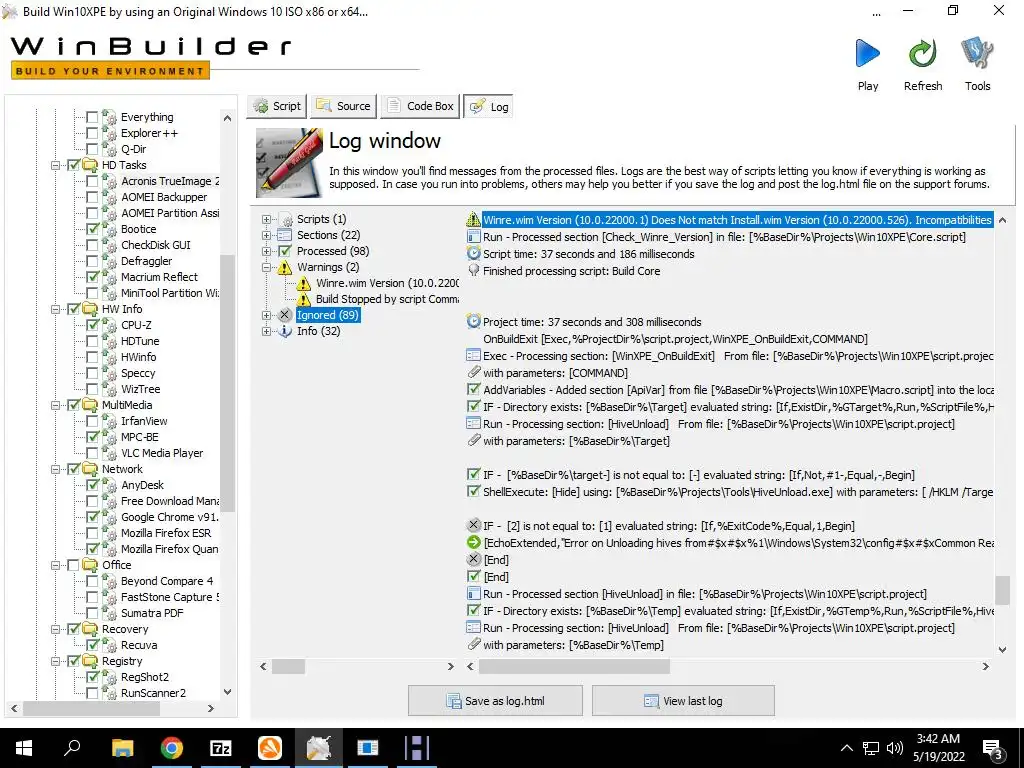The image size is (1024, 768).
Task: Expand the Info (32) log node
Action: point(266,331)
